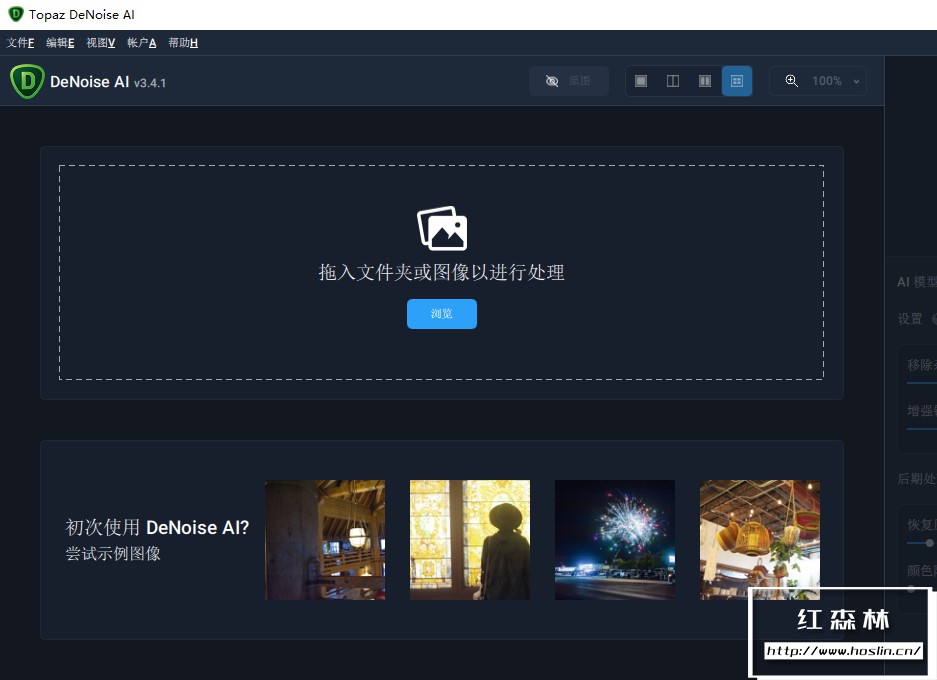937x680 pixels.
Task: Toggle the original image eye button
Action: point(569,81)
